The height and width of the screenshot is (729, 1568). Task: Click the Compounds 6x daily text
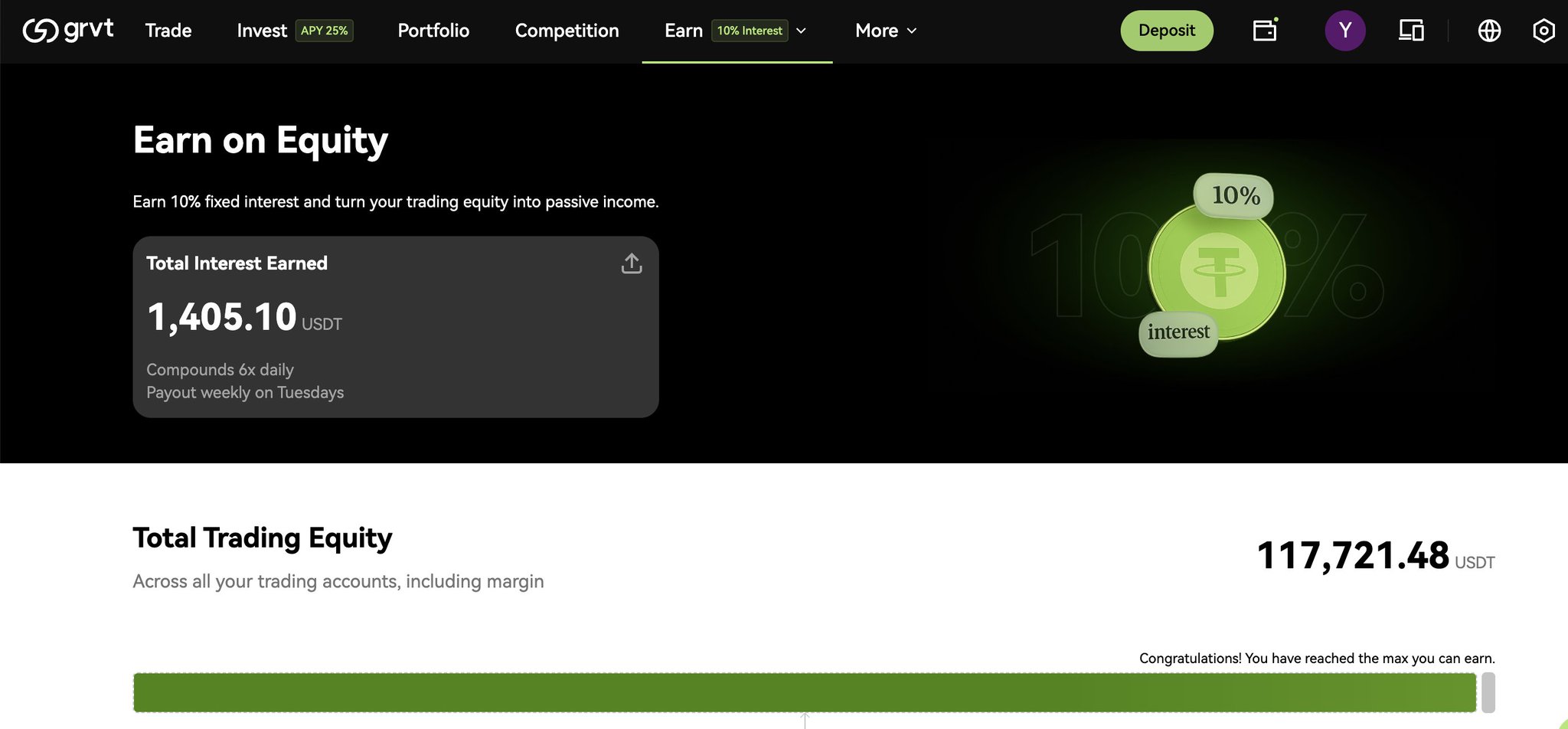[220, 370]
